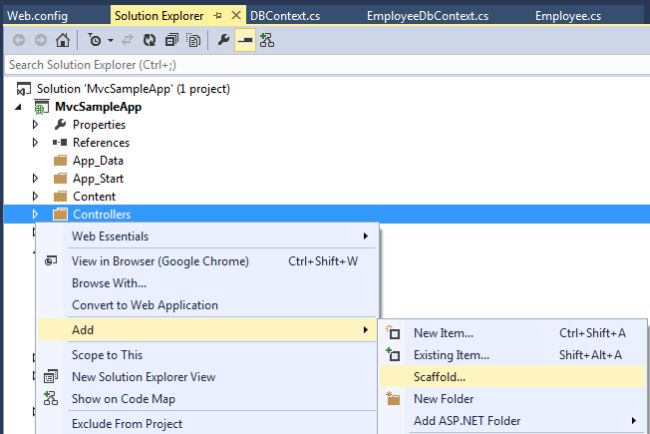This screenshot has width=650, height=434.
Task: Collapse the MvcSampleApp project node
Action: click(18, 107)
